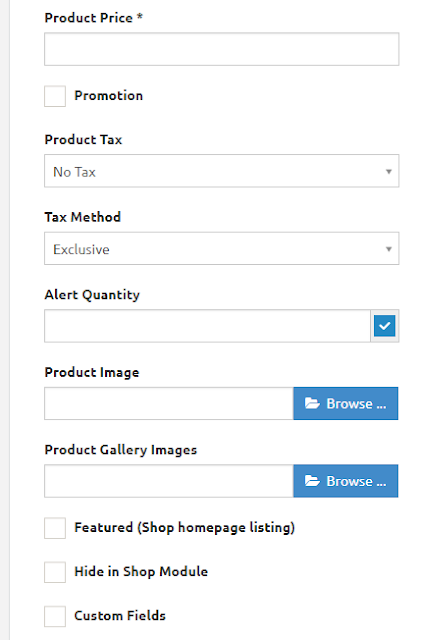The width and height of the screenshot is (423, 640).
Task: Focus the Product Price input field
Action: tap(222, 49)
